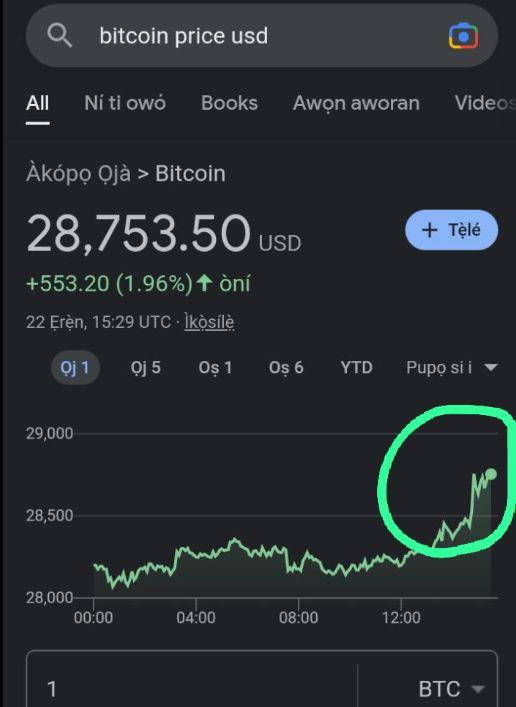Open Google Lens camera icon

pyautogui.click(x=463, y=36)
